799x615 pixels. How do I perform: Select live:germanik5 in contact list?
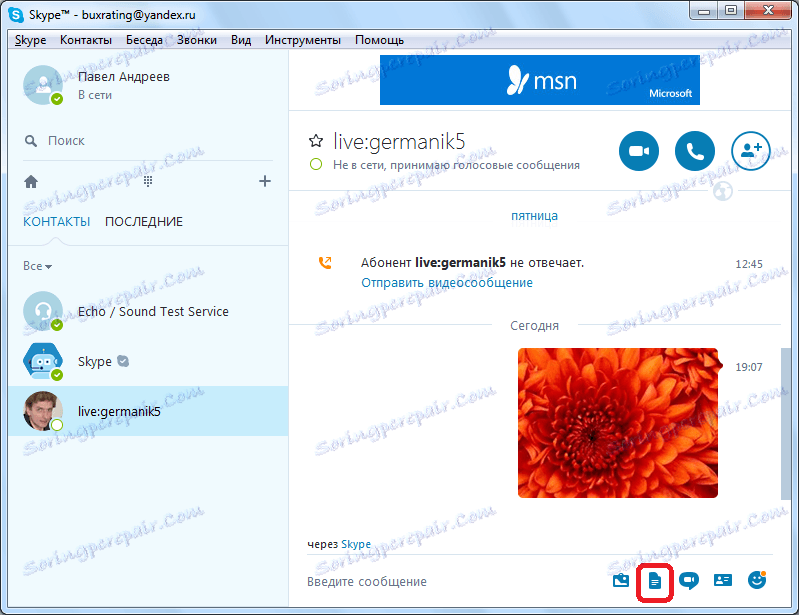pyautogui.click(x=148, y=411)
